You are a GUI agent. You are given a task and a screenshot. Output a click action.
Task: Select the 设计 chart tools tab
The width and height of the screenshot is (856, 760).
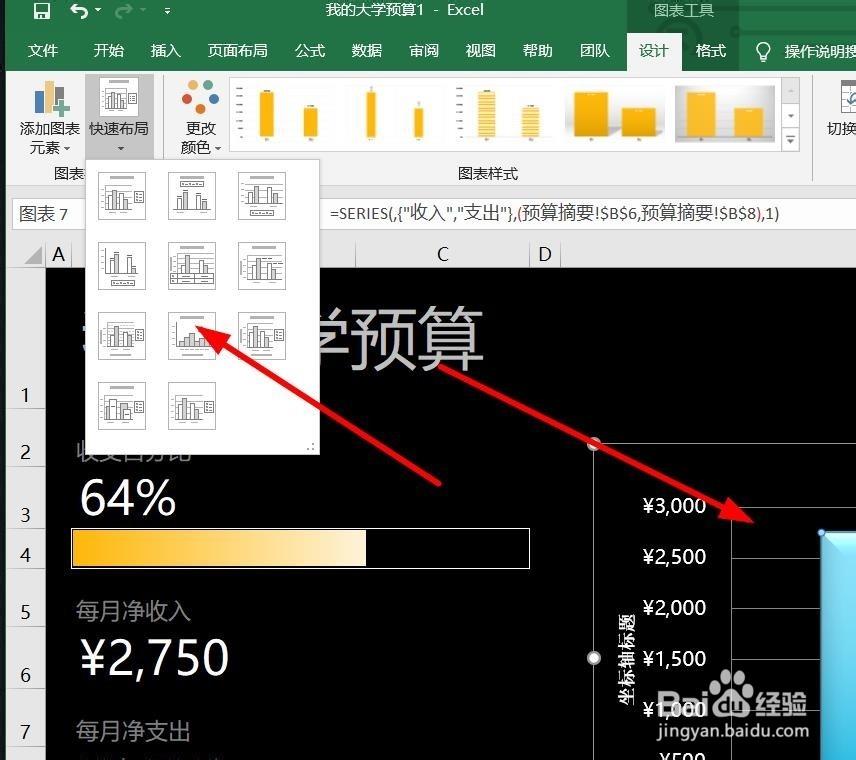[x=653, y=51]
